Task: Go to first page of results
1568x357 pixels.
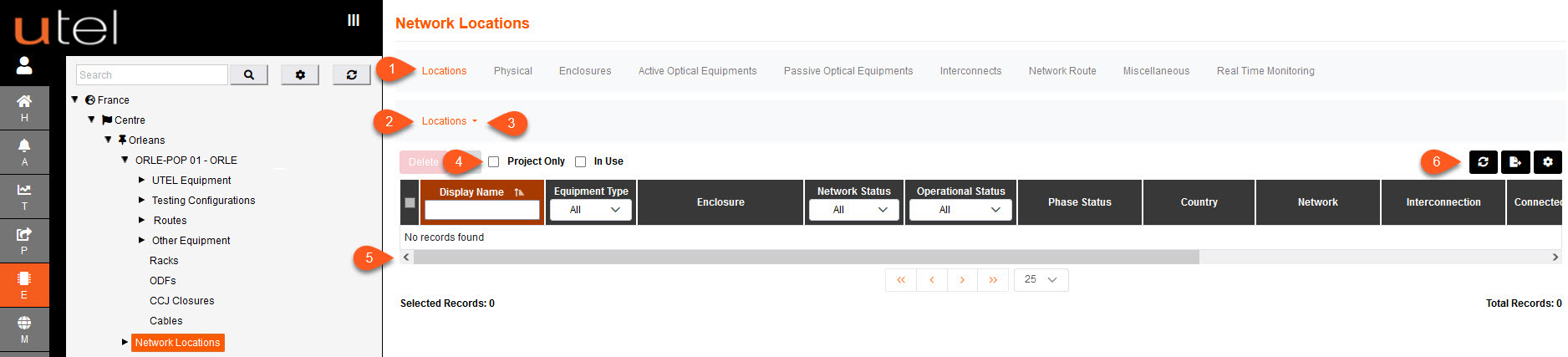Action: pyautogui.click(x=901, y=280)
